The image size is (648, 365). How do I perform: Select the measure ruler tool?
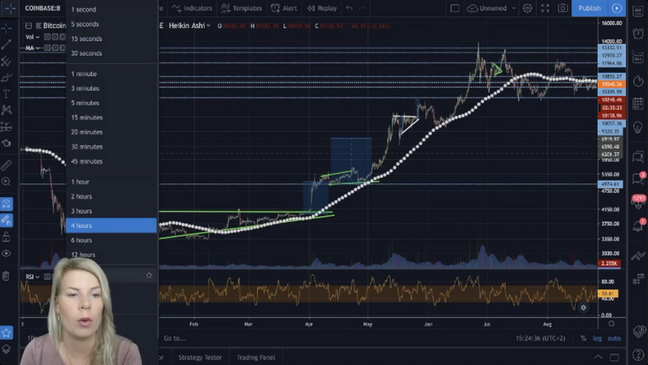pyautogui.click(x=6, y=165)
